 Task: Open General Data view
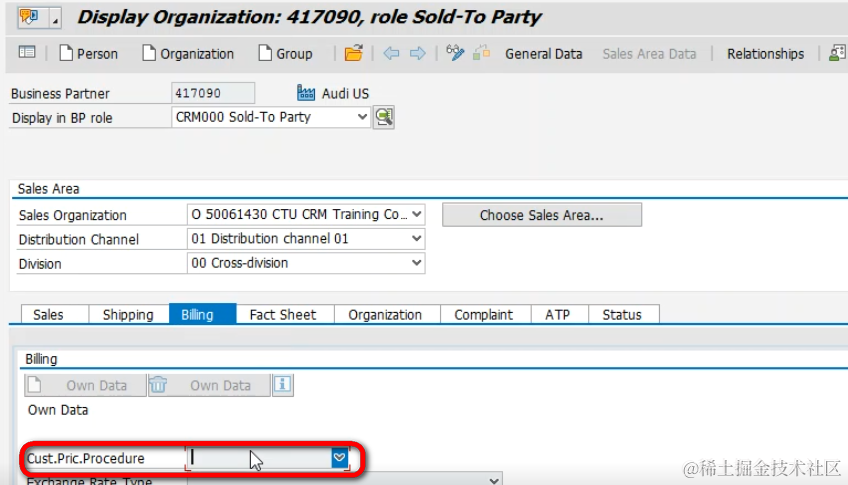(x=544, y=54)
